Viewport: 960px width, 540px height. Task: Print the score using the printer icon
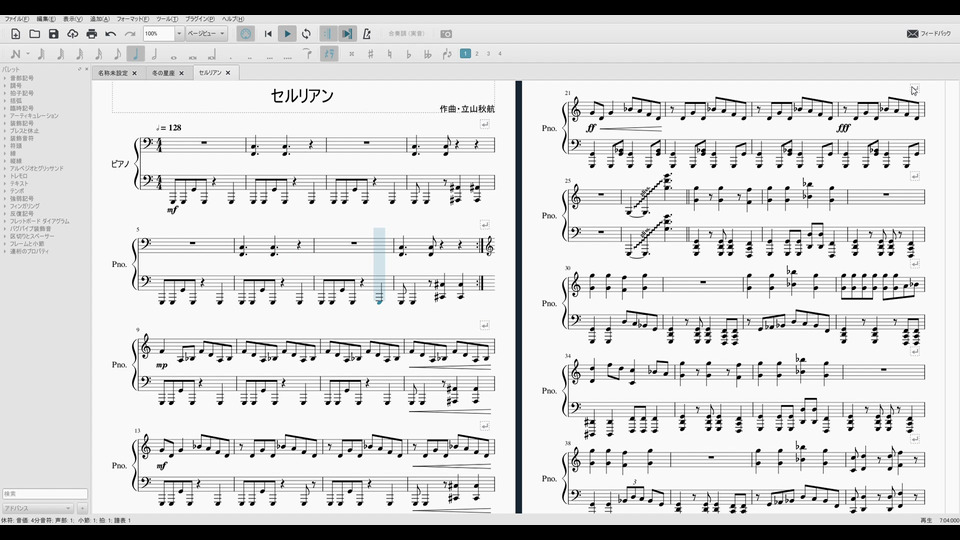[x=92, y=34]
